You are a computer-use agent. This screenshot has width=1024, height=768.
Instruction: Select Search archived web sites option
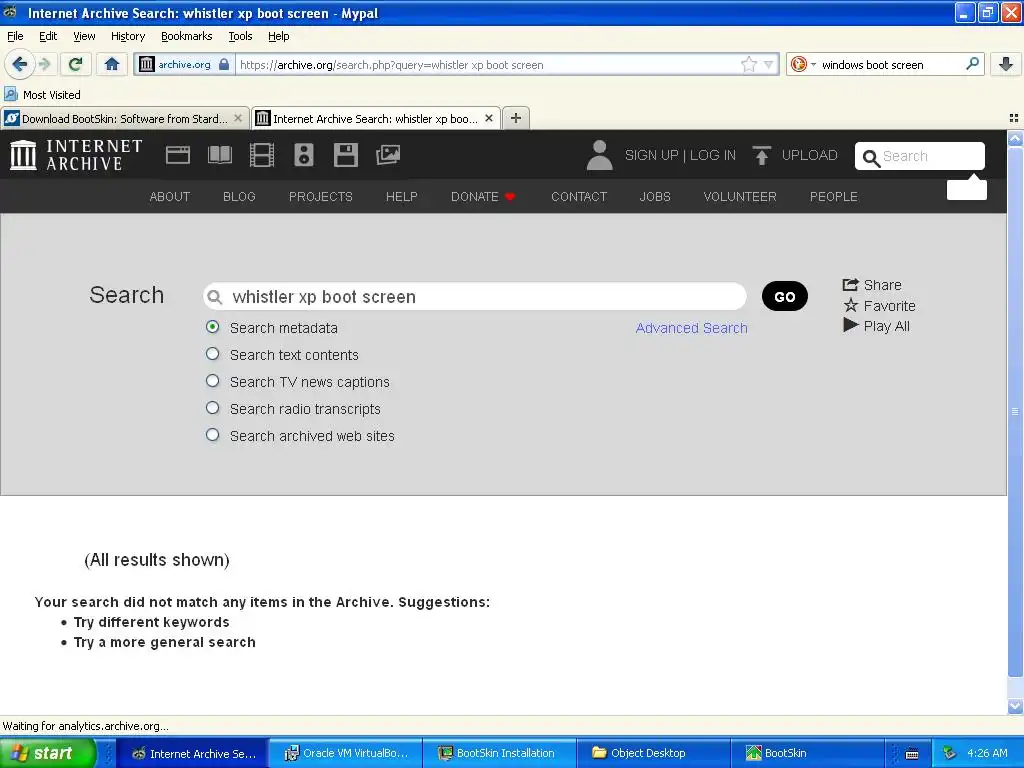(212, 434)
